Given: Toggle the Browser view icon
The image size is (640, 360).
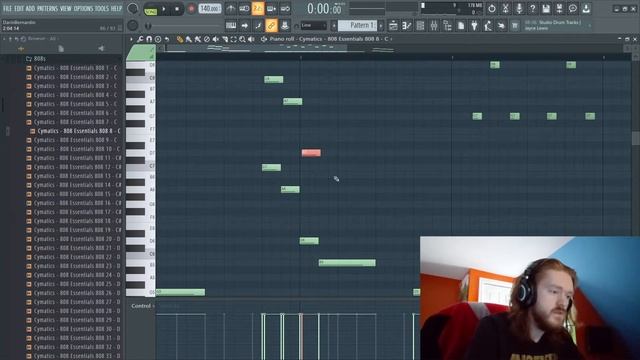Looking at the screenshot, I should (447, 26).
